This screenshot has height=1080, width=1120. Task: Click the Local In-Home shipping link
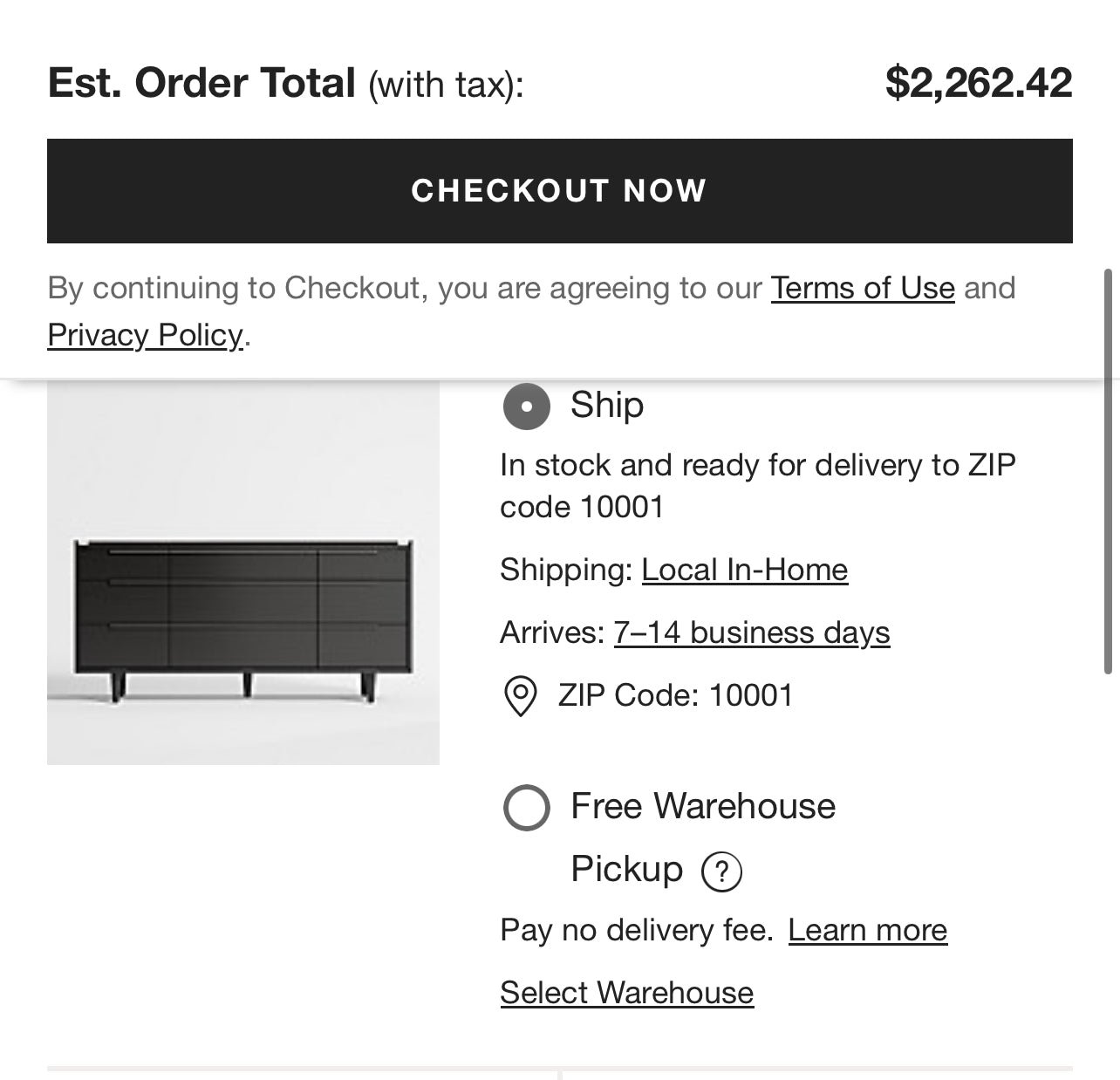click(744, 570)
